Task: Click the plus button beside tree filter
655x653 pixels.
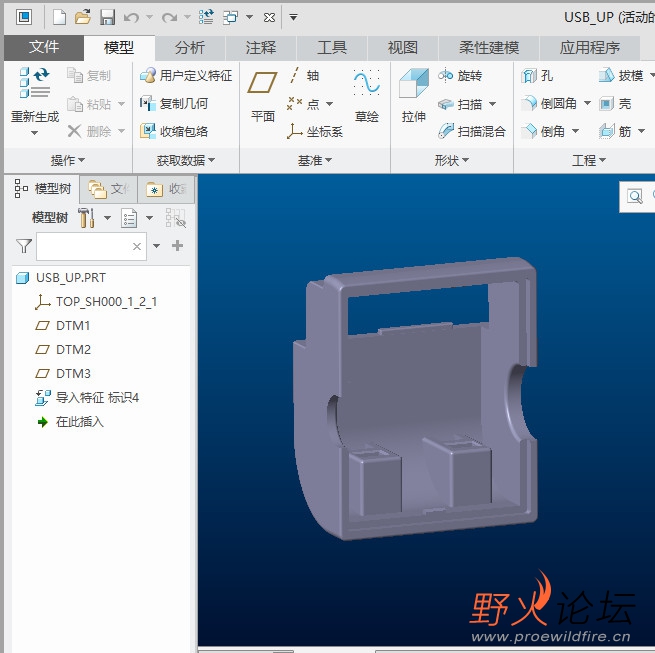Action: 178,246
